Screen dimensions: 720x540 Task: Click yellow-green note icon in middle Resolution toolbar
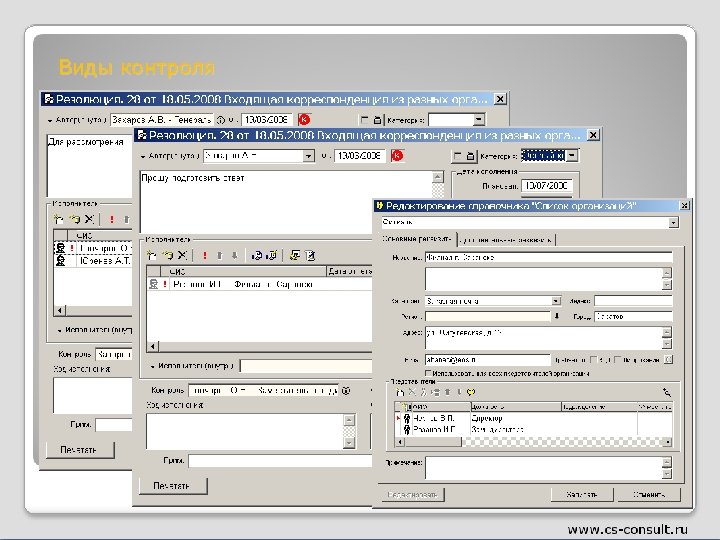click(x=294, y=255)
